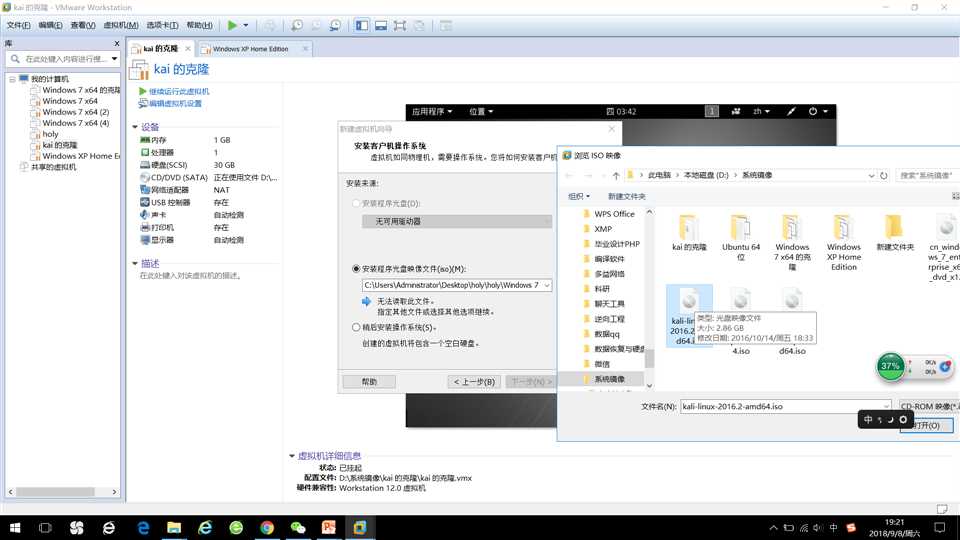Image resolution: width=960 pixels, height=540 pixels.
Task: Collapse the 描述 section
Action: 135,263
